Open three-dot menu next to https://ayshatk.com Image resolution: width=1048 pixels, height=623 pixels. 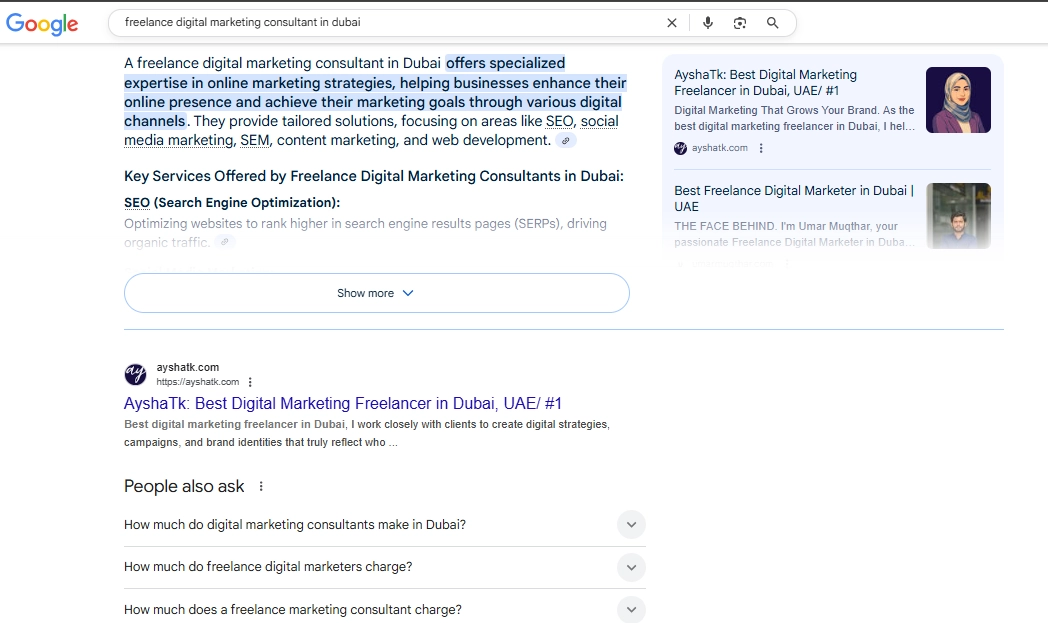click(250, 382)
